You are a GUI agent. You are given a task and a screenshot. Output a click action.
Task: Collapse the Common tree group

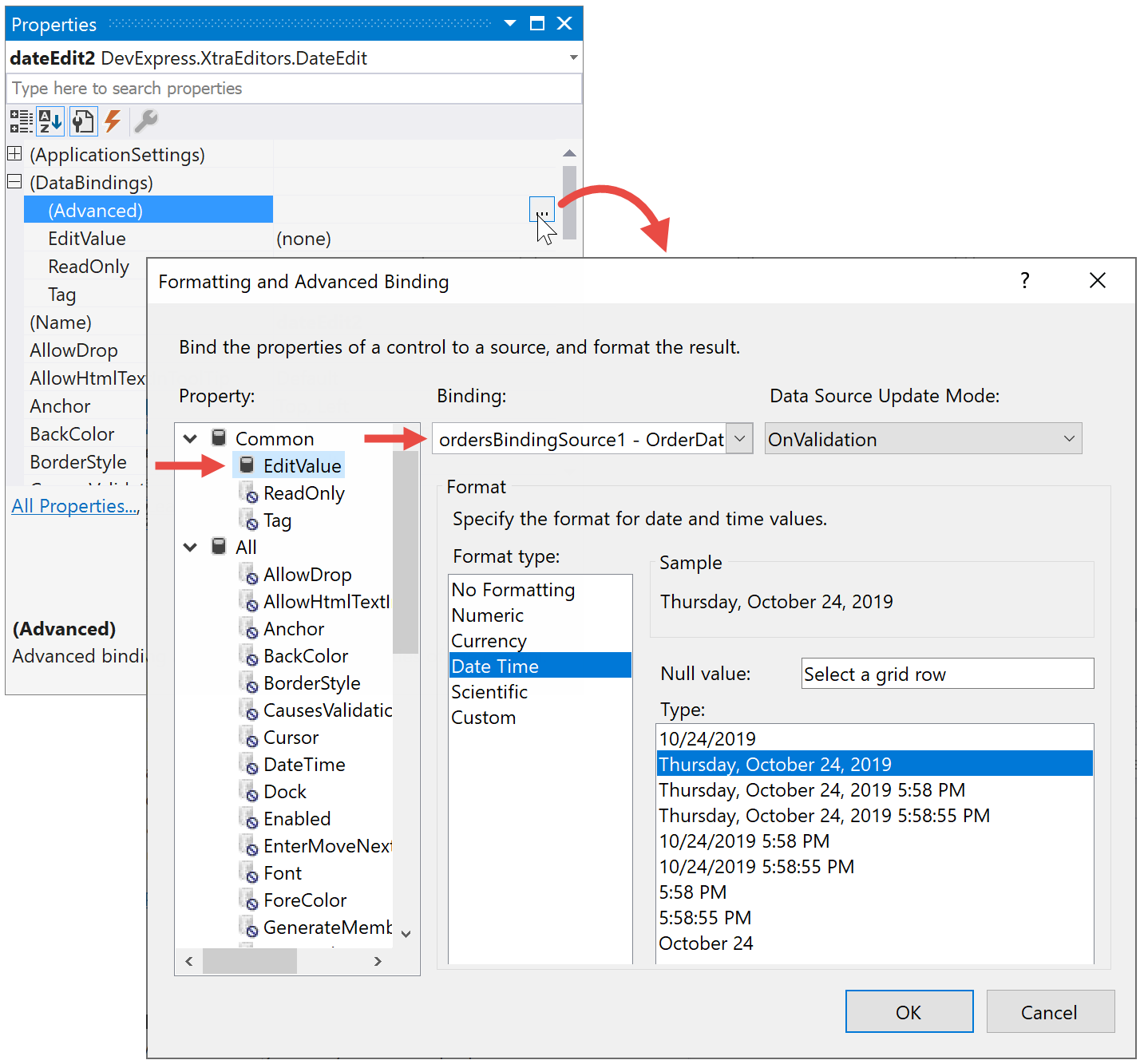[x=191, y=439]
